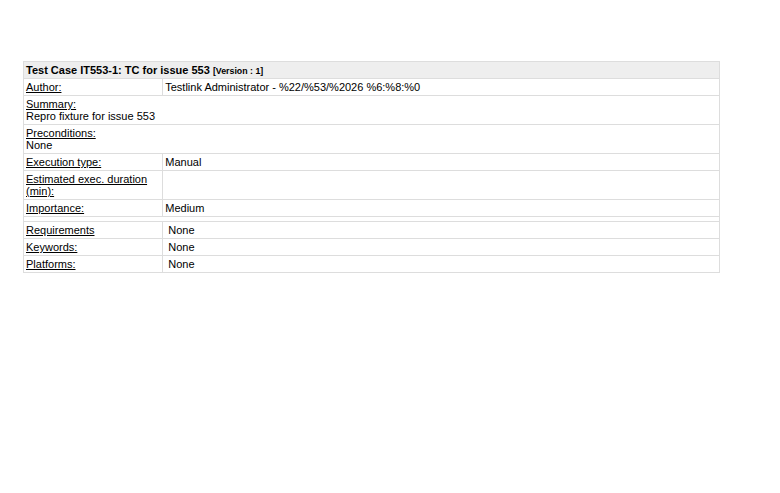Select the Platforms: label
The image size is (780, 493).
point(51,264)
